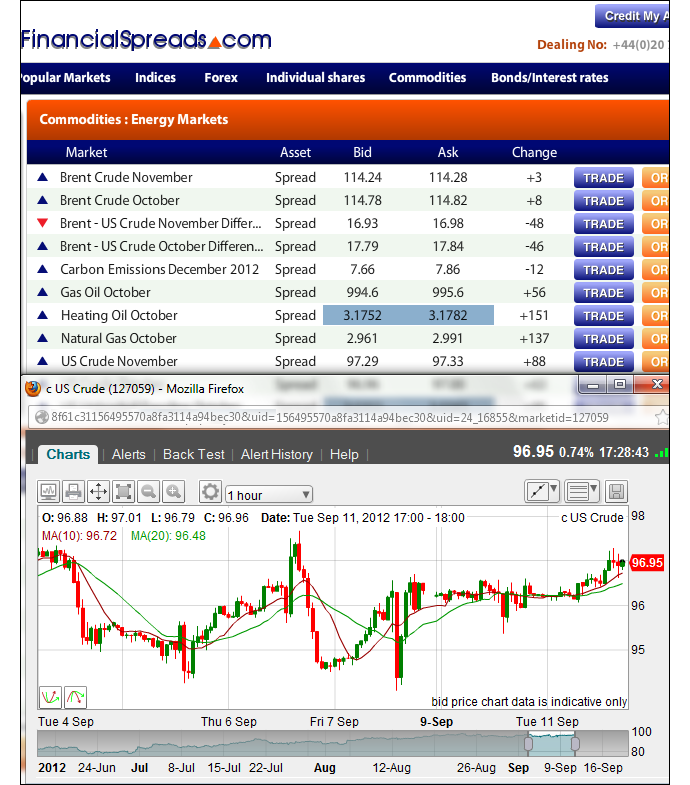Open the Alert History tab

pos(276,455)
